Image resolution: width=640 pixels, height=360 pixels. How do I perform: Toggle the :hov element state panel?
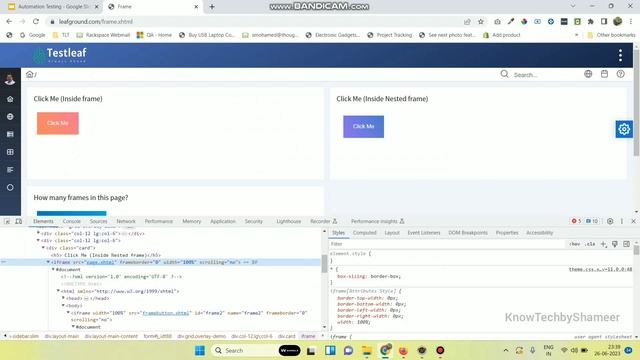coord(575,244)
